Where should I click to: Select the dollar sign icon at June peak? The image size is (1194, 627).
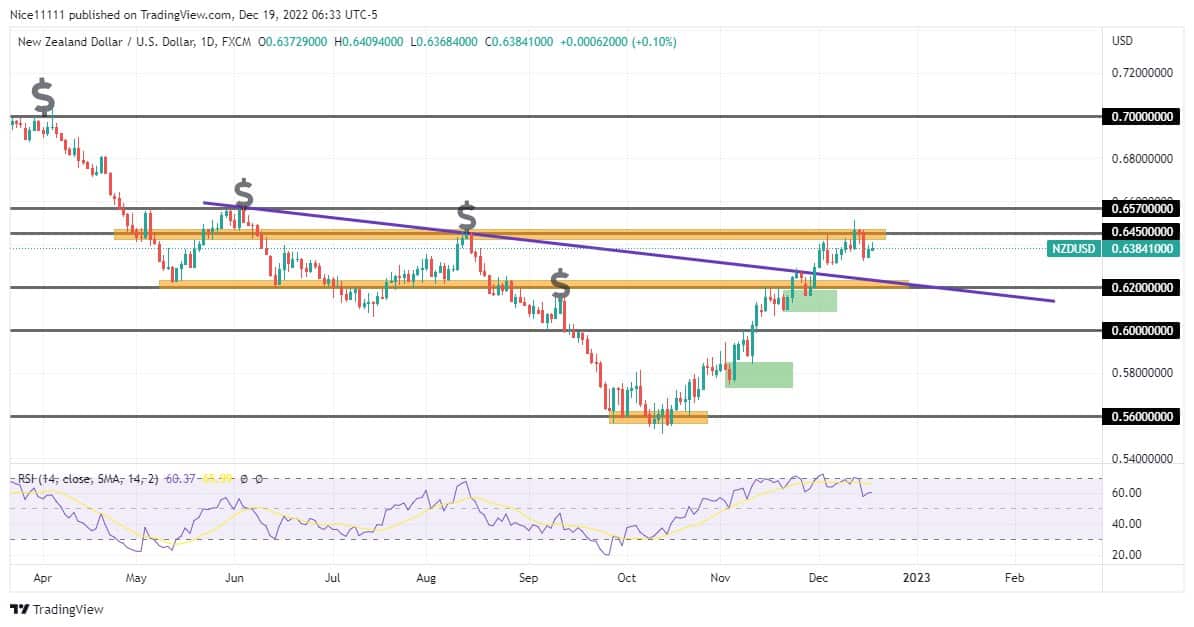click(243, 194)
